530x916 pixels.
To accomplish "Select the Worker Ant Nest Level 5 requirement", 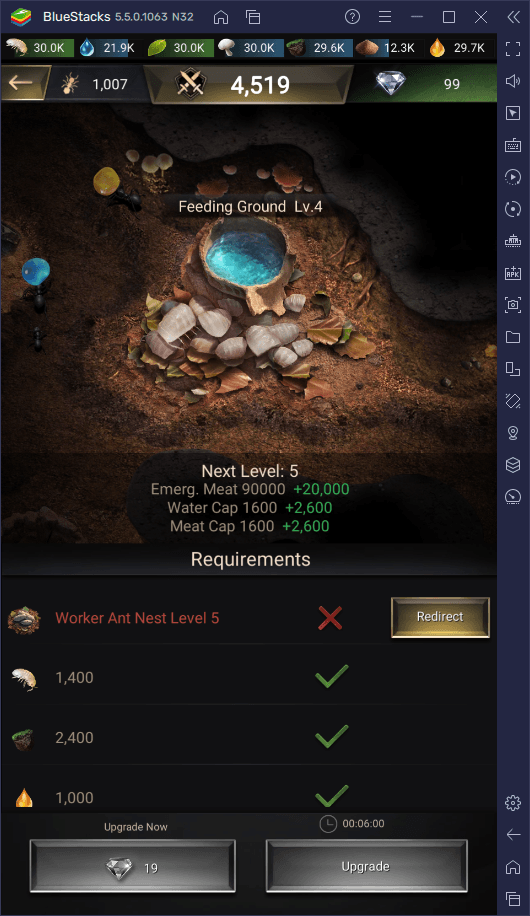I will pos(137,618).
